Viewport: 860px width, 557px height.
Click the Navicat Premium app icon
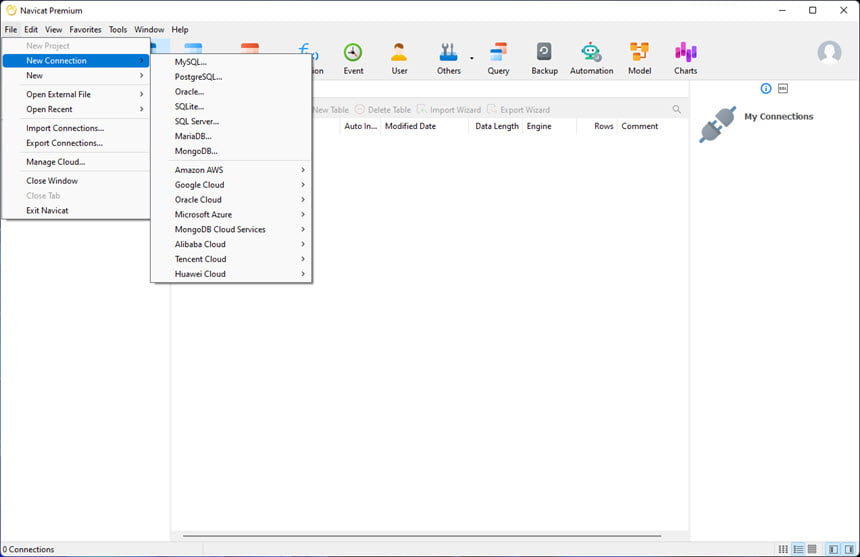coord(11,10)
